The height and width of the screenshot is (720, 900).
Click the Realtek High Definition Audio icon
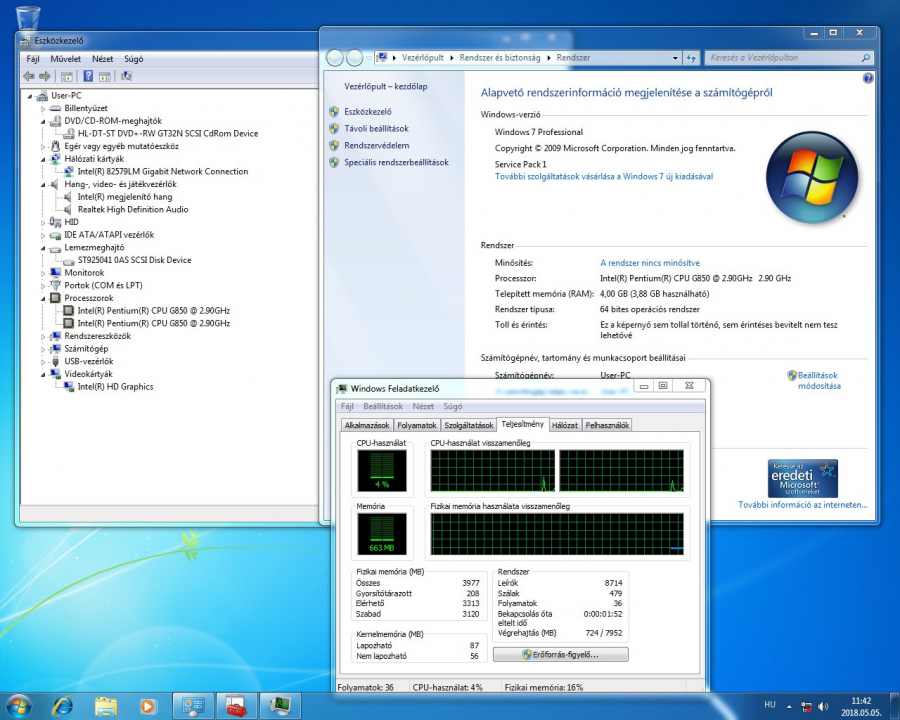click(68, 210)
